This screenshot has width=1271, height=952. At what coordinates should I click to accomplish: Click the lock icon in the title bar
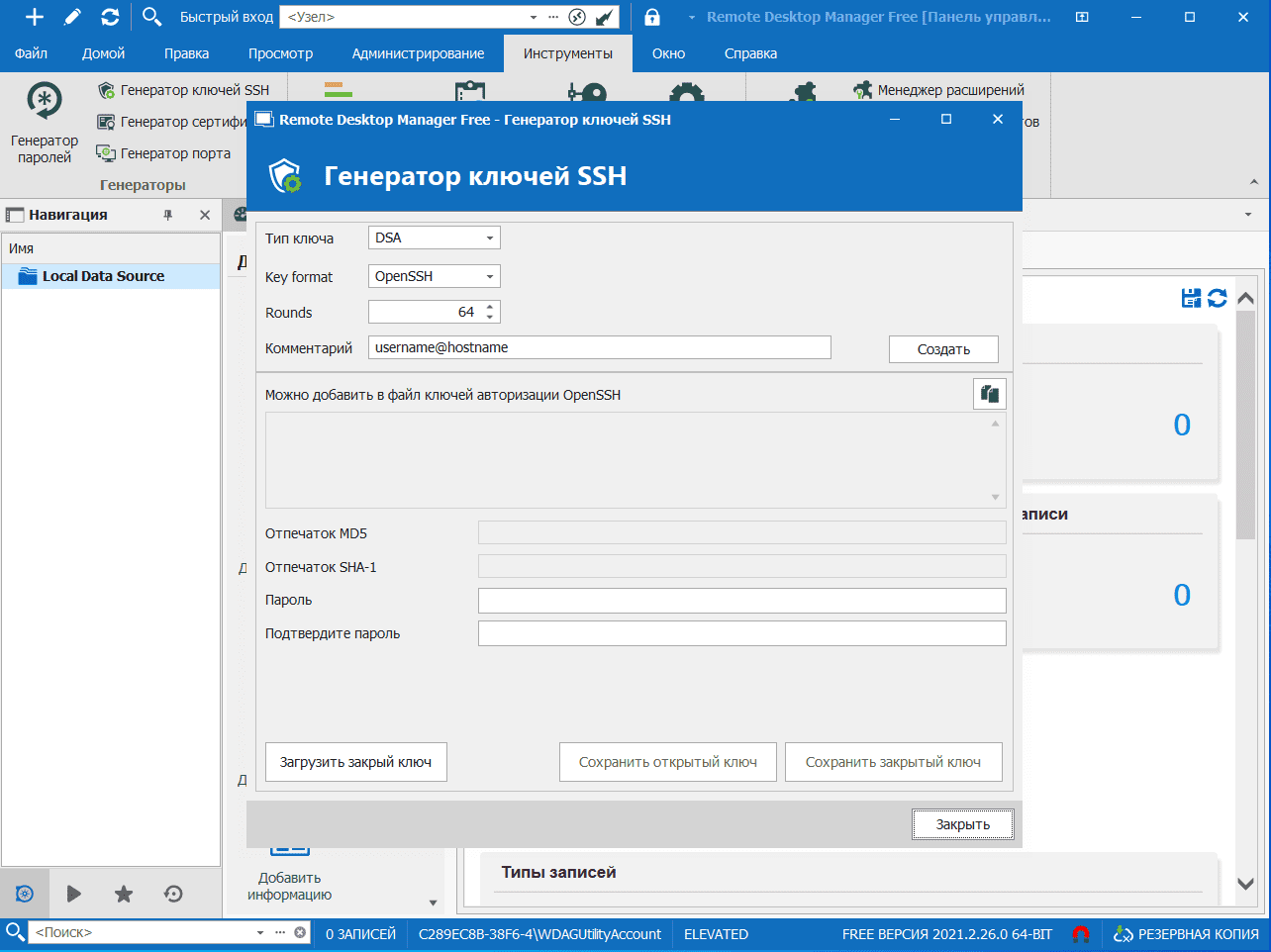pyautogui.click(x=652, y=17)
